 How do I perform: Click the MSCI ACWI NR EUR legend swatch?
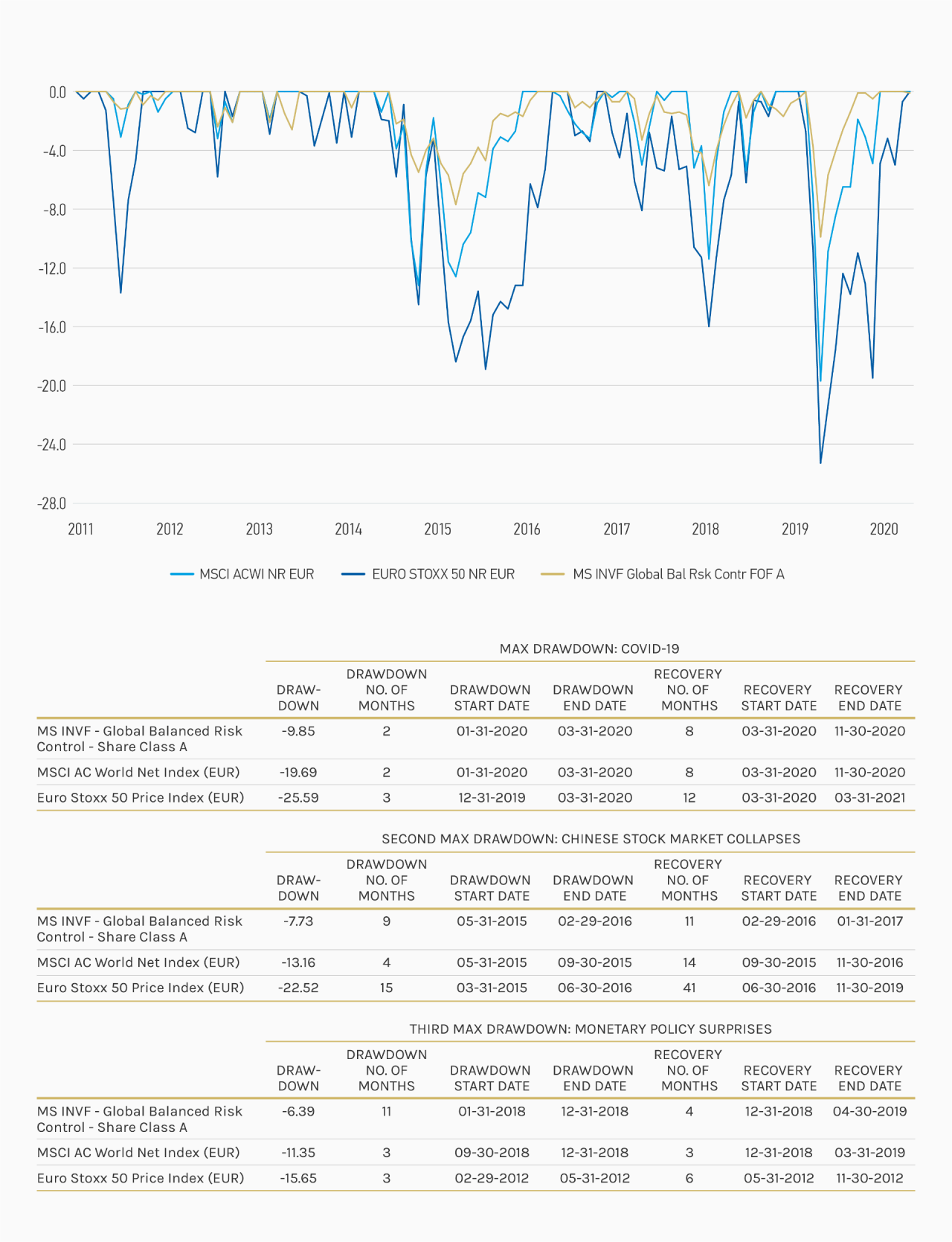[x=182, y=574]
